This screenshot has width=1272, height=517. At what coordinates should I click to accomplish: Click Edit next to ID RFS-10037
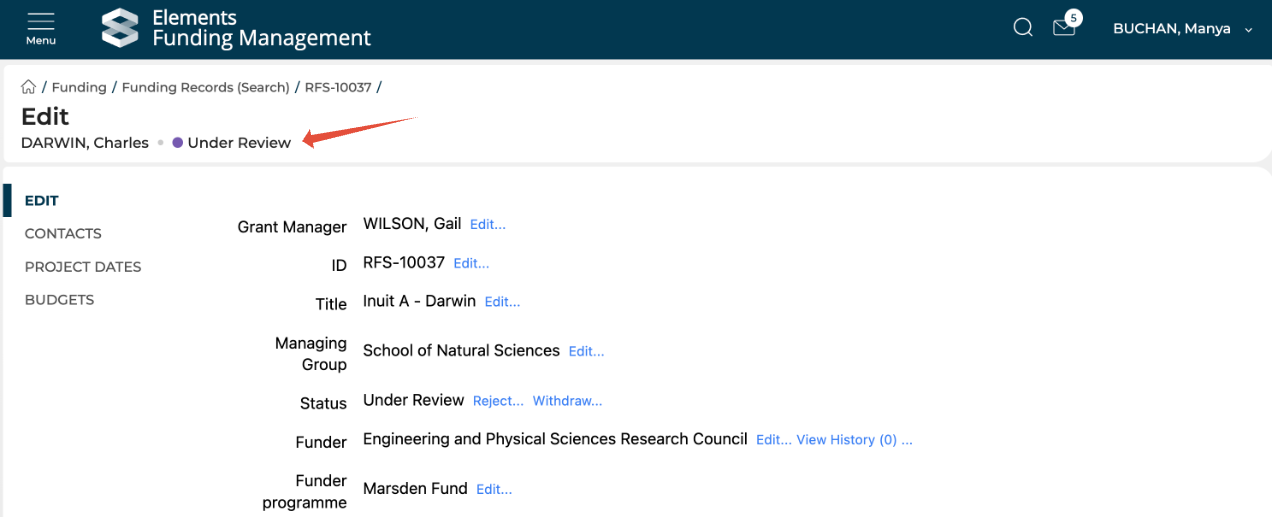click(x=471, y=264)
